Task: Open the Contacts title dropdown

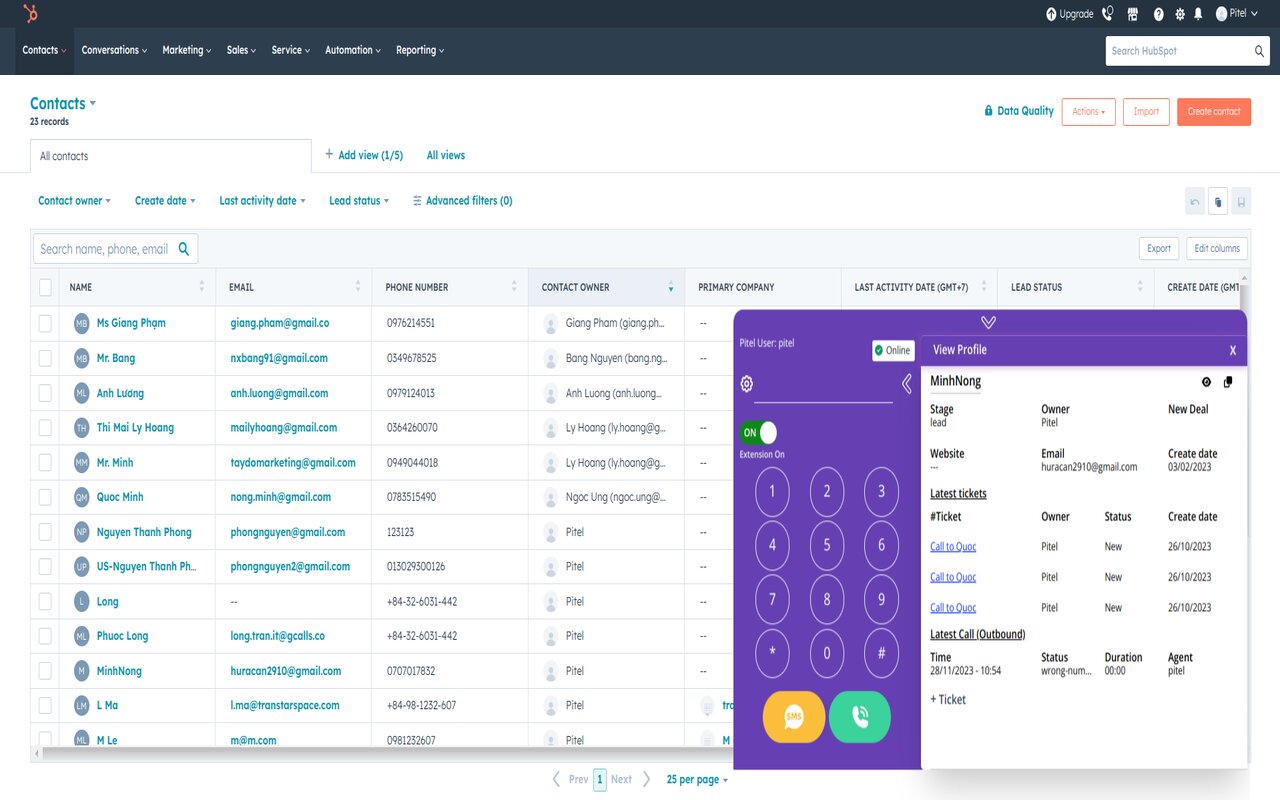Action: (63, 104)
